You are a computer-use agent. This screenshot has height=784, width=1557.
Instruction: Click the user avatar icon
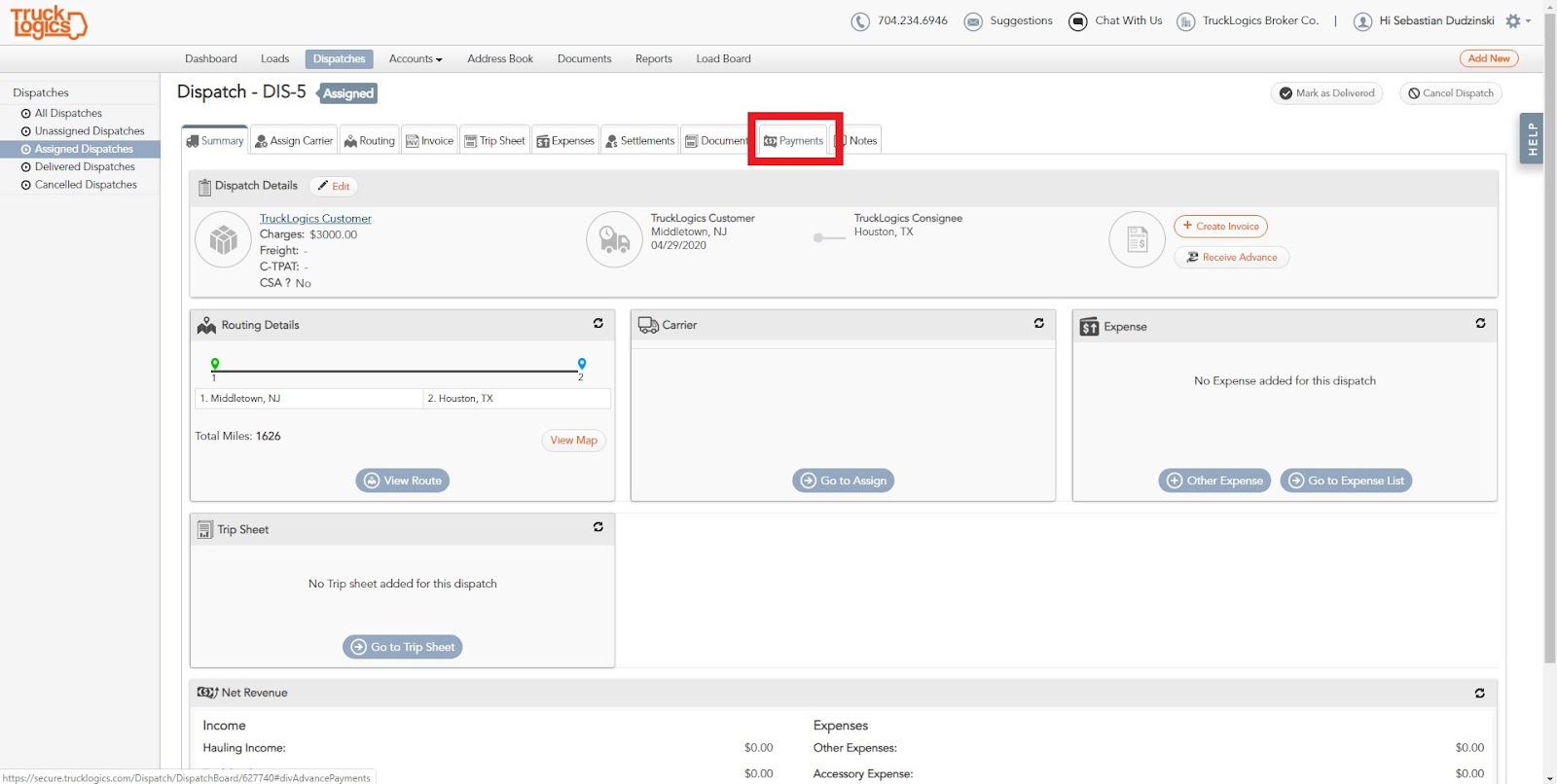pos(1362,21)
